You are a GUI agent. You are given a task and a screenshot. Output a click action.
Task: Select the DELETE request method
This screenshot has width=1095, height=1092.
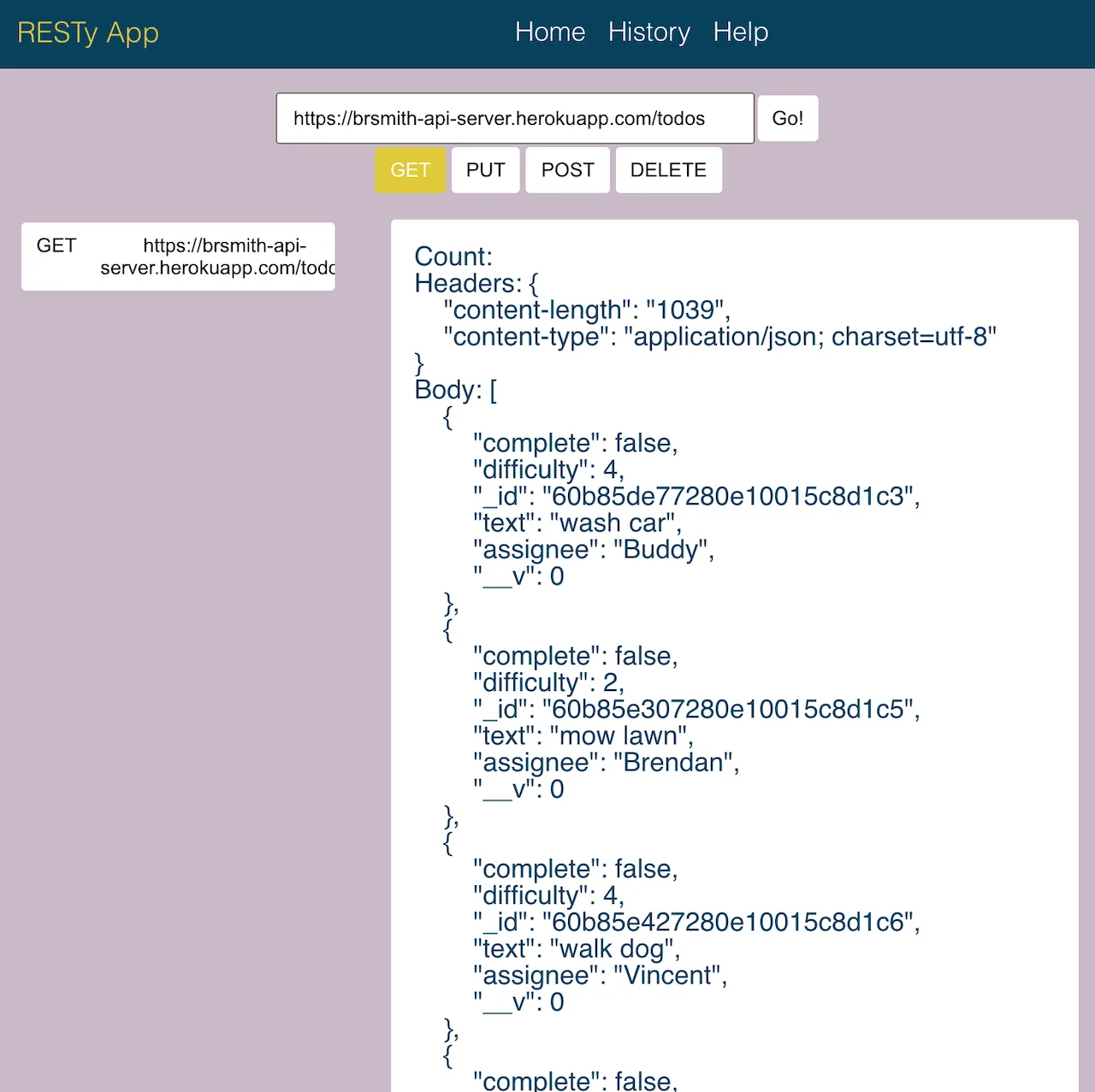pyautogui.click(x=668, y=169)
